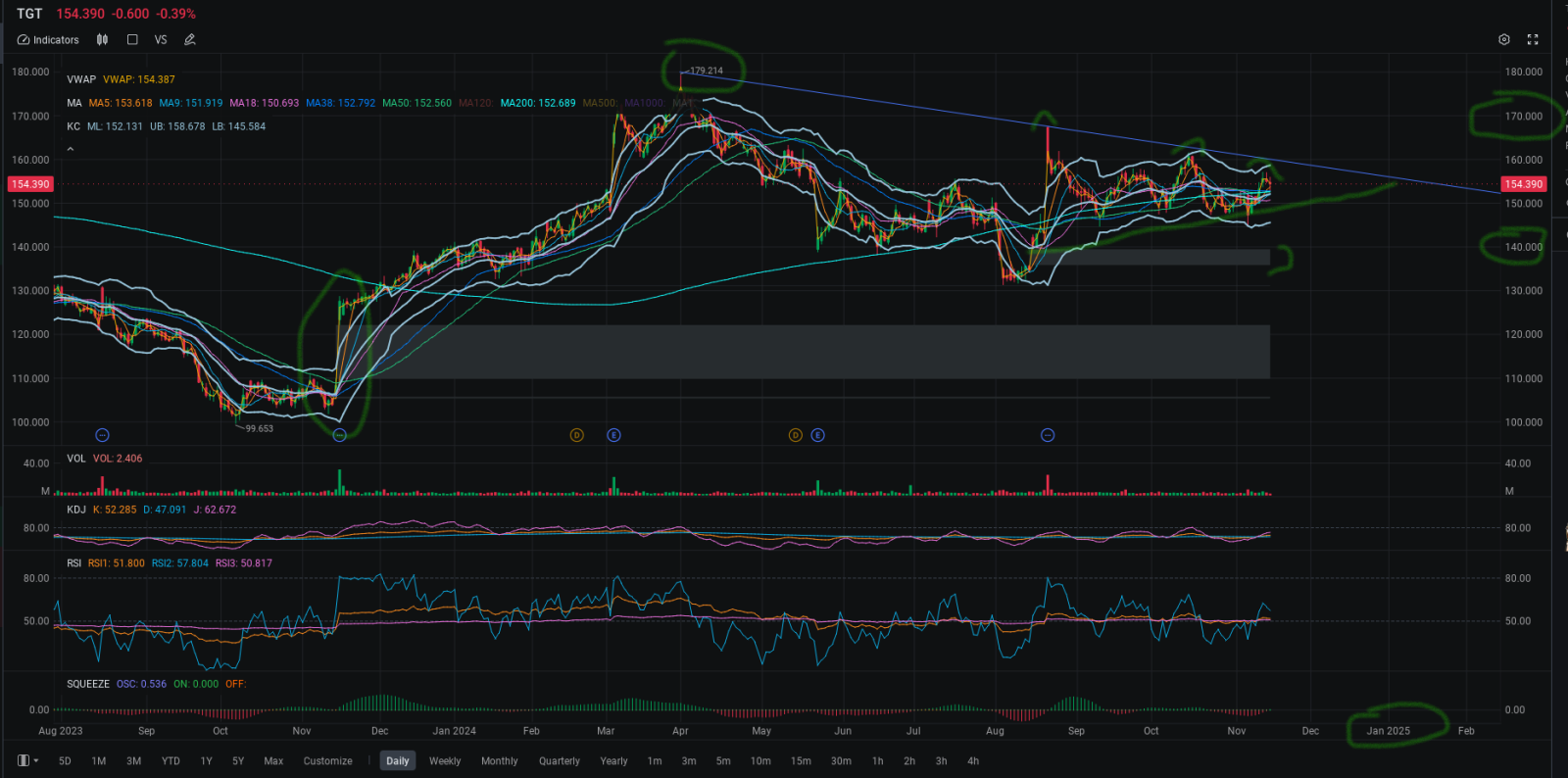The height and width of the screenshot is (778, 1568).
Task: Switch to Yearly interval
Action: [x=613, y=761]
